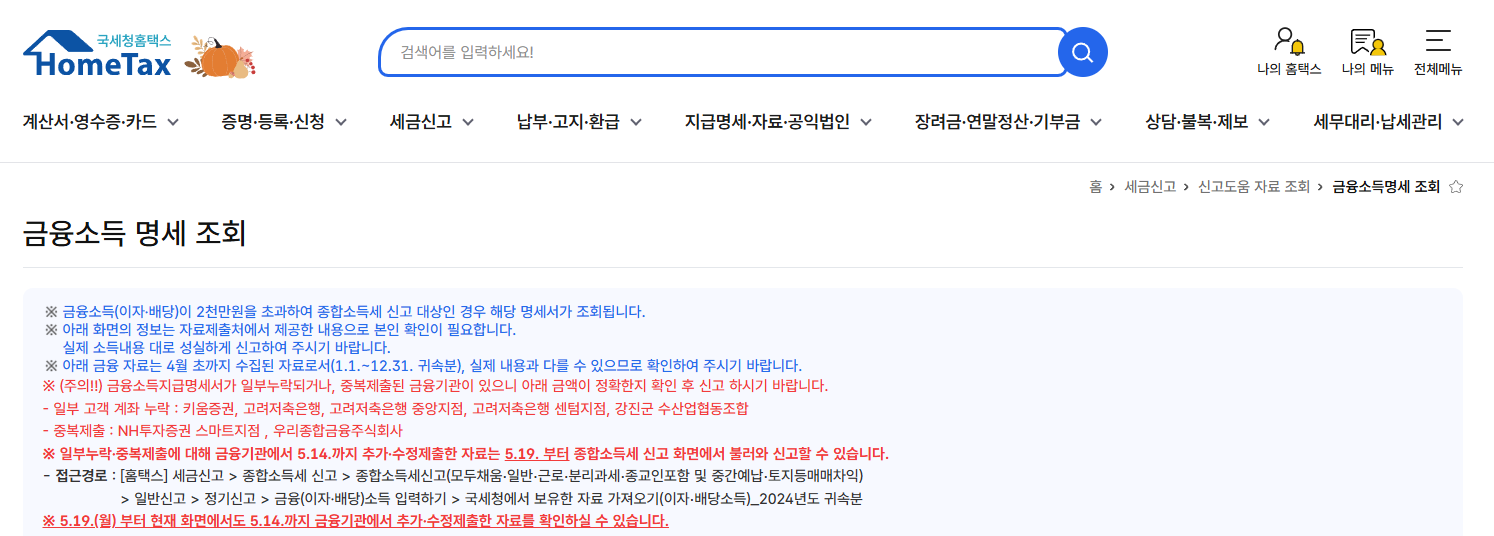1494x536 pixels.
Task: Click the 일반신고 > 정기신고 path line
Action: tap(491, 498)
